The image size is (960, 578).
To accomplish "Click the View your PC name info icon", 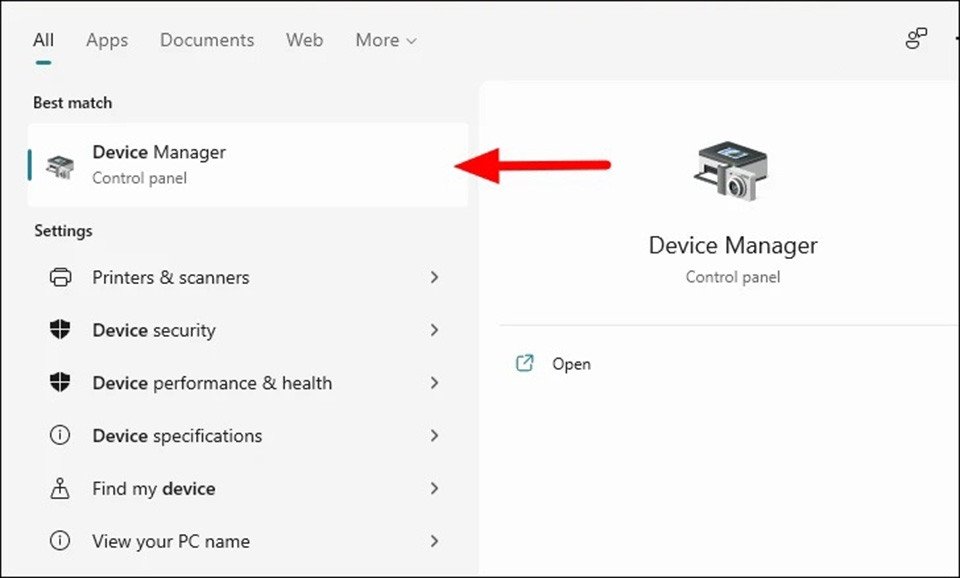I will [x=60, y=540].
